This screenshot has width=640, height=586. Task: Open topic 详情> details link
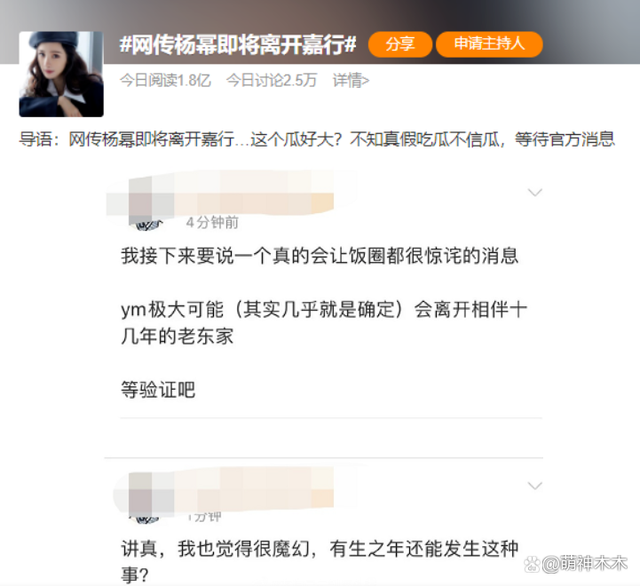coord(351,80)
